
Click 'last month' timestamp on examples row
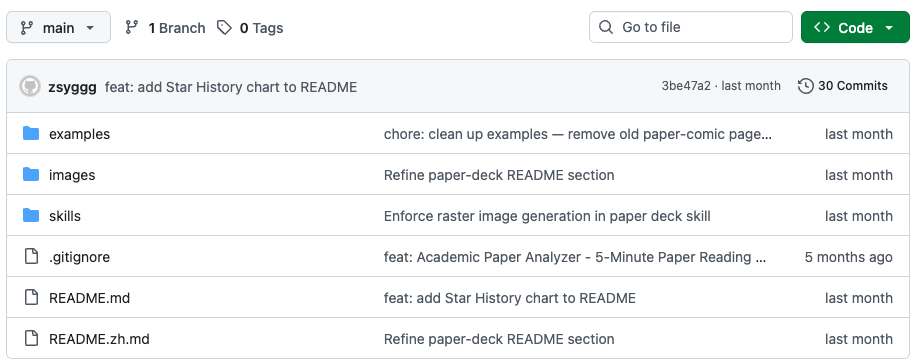859,134
